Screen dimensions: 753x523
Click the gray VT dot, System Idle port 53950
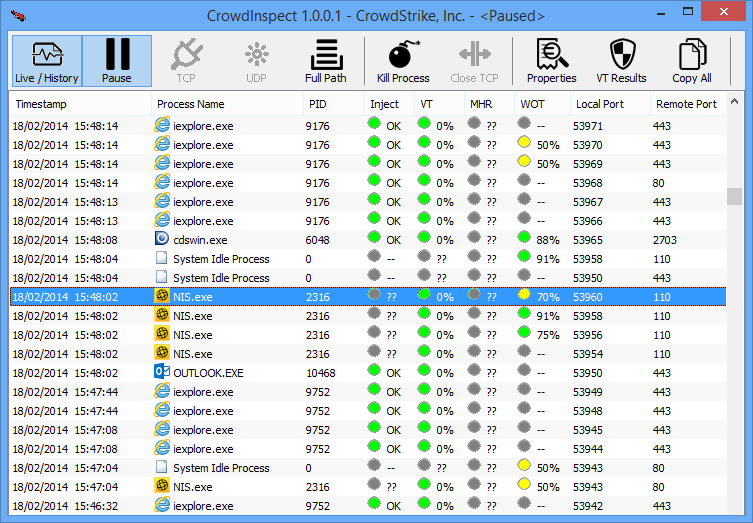point(424,275)
